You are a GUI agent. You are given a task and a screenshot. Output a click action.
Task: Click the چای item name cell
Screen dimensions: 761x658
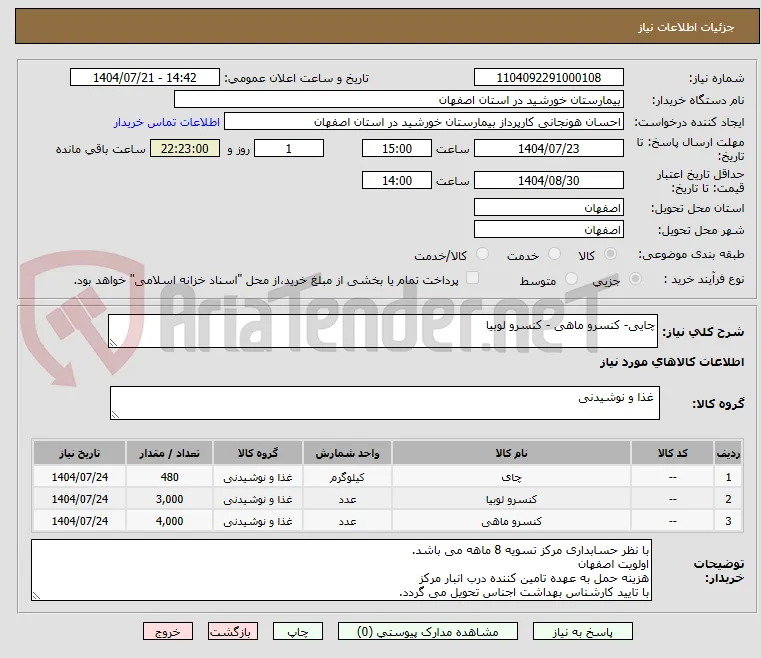pos(511,477)
